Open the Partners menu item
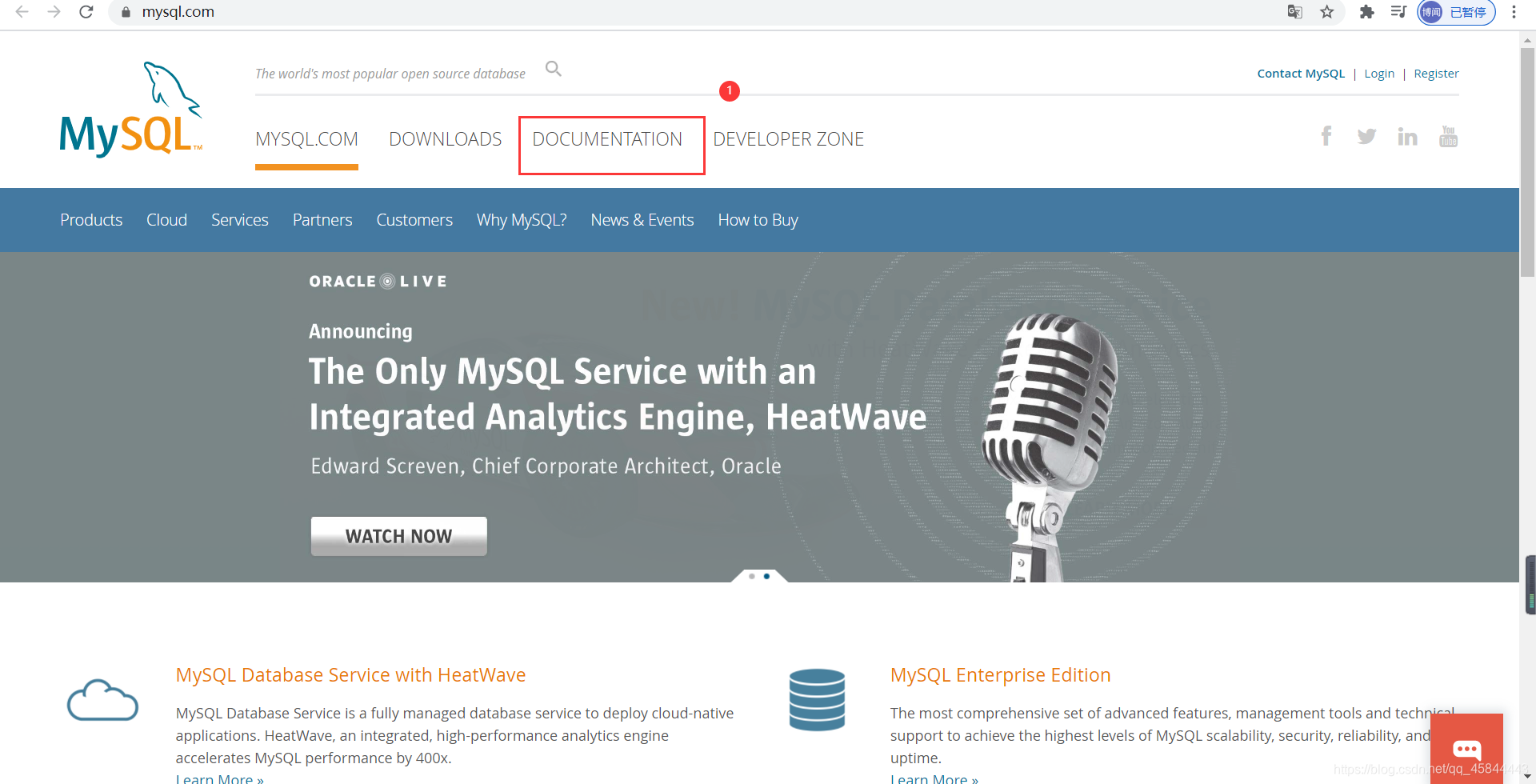The height and width of the screenshot is (784, 1536). [x=322, y=220]
